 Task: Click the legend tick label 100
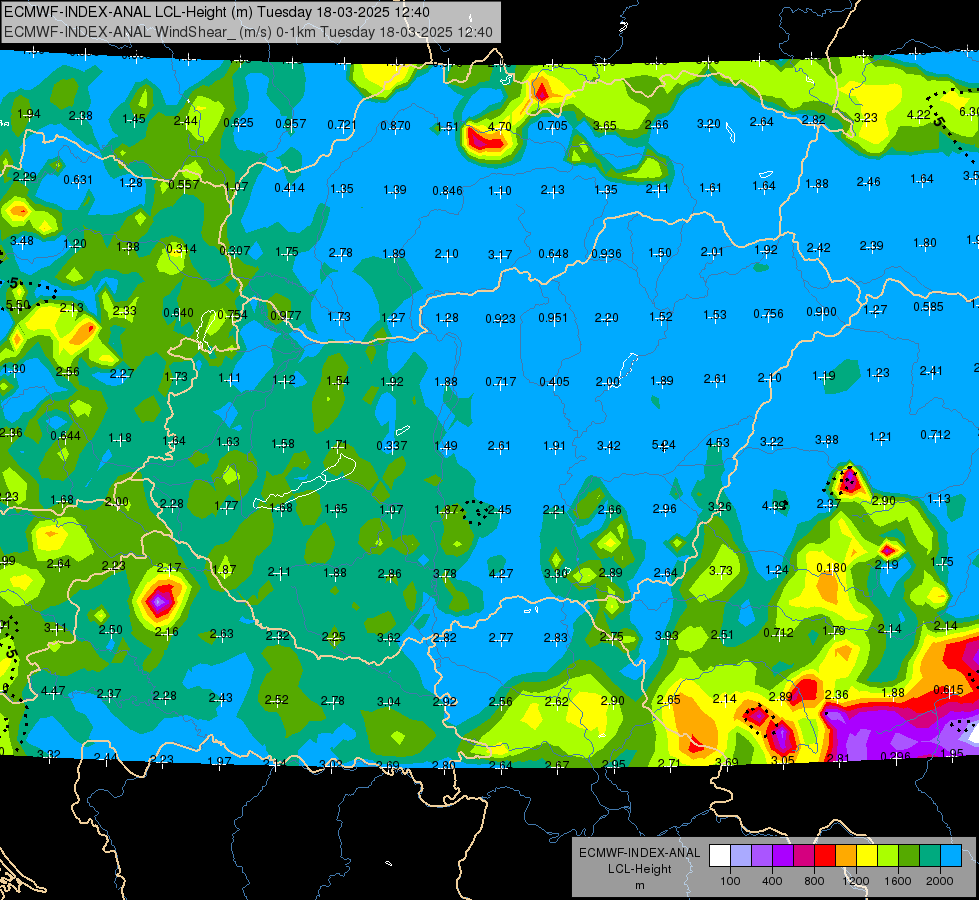pos(730,881)
